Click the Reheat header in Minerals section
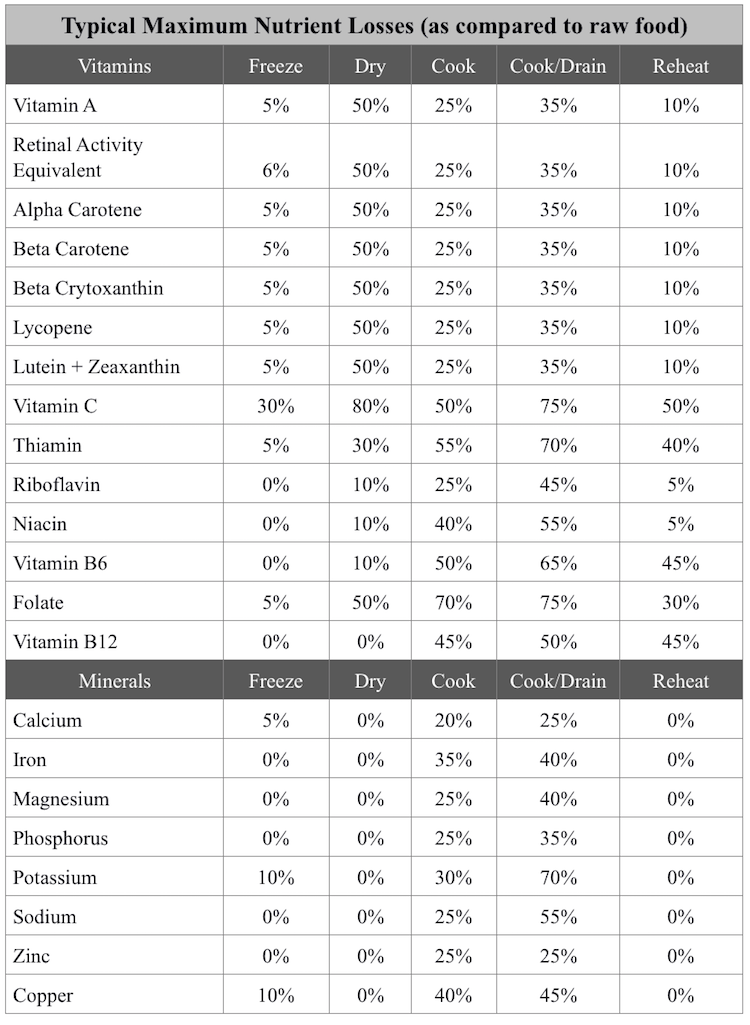Viewport: 750px width, 1025px height. point(681,681)
